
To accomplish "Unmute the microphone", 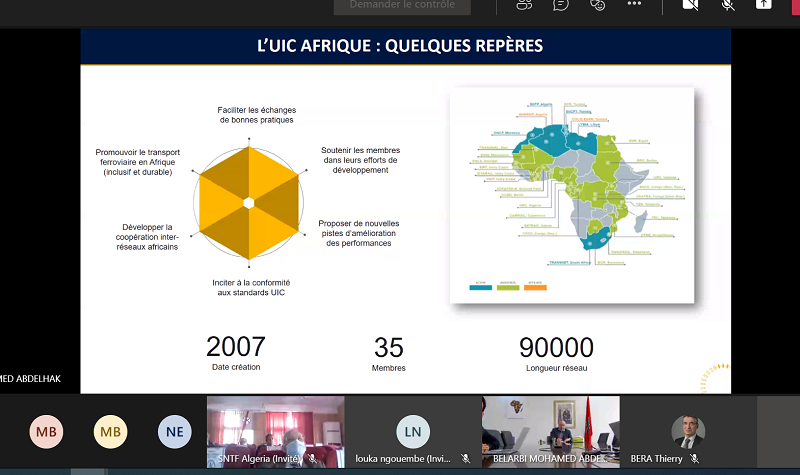I will (x=728, y=5).
